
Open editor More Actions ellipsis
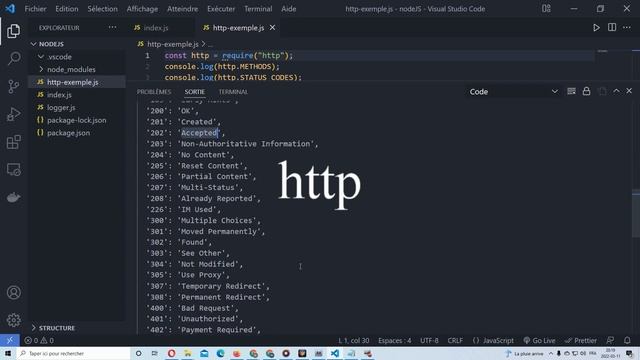coord(627,28)
